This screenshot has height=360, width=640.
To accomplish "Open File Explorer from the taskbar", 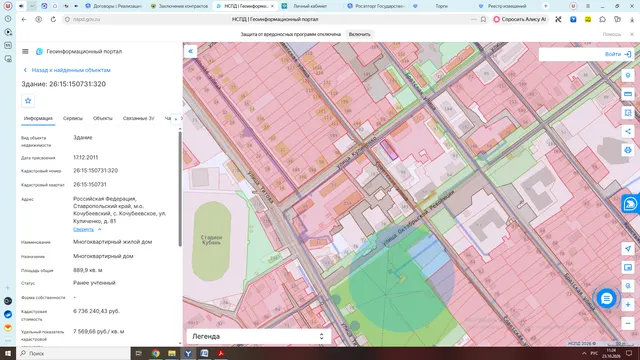I will (x=172, y=353).
